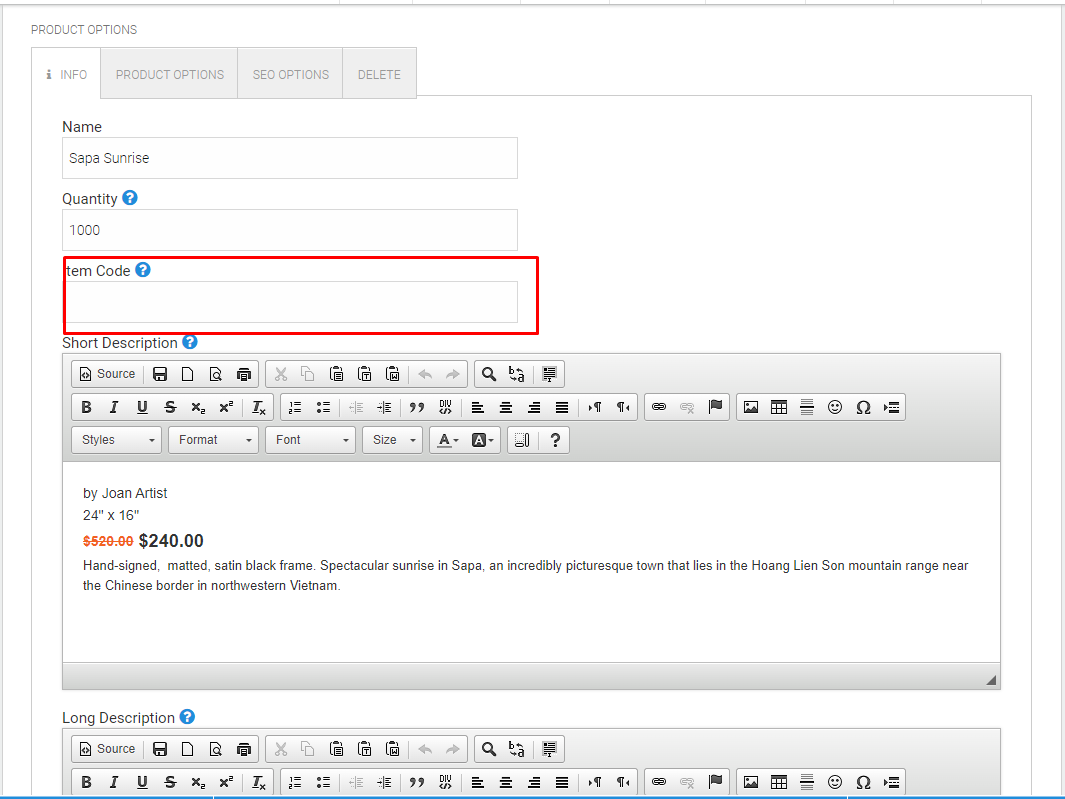Screen dimensions: 1065x799
Task: Insert a Smiley from the toolbar
Action: [835, 407]
